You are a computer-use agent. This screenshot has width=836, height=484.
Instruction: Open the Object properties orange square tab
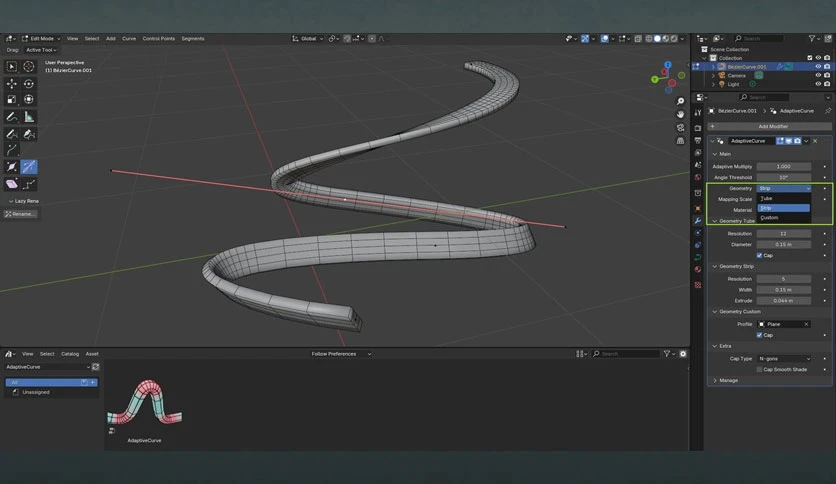tap(698, 208)
